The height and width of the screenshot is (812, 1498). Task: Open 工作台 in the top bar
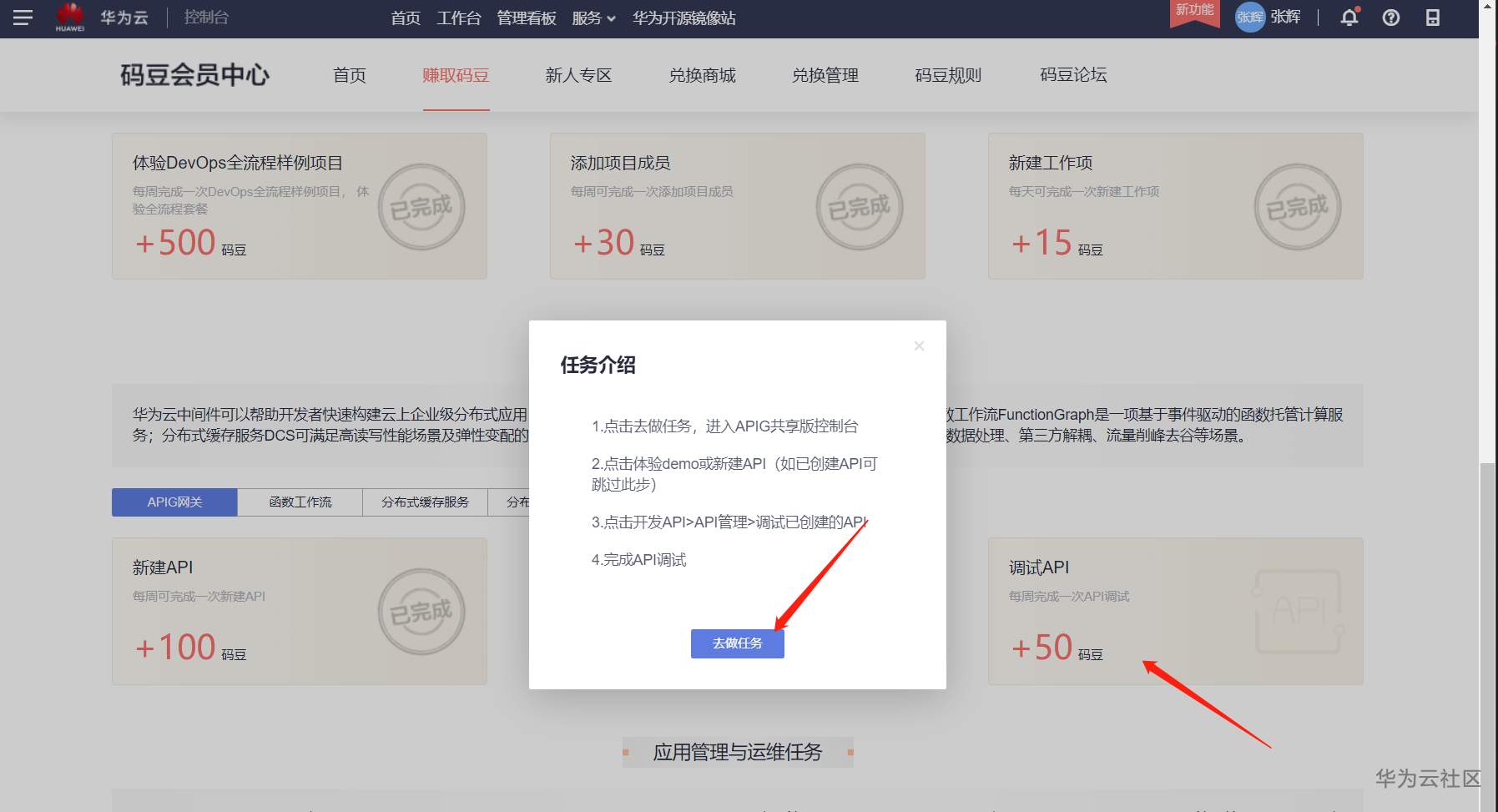tap(459, 18)
